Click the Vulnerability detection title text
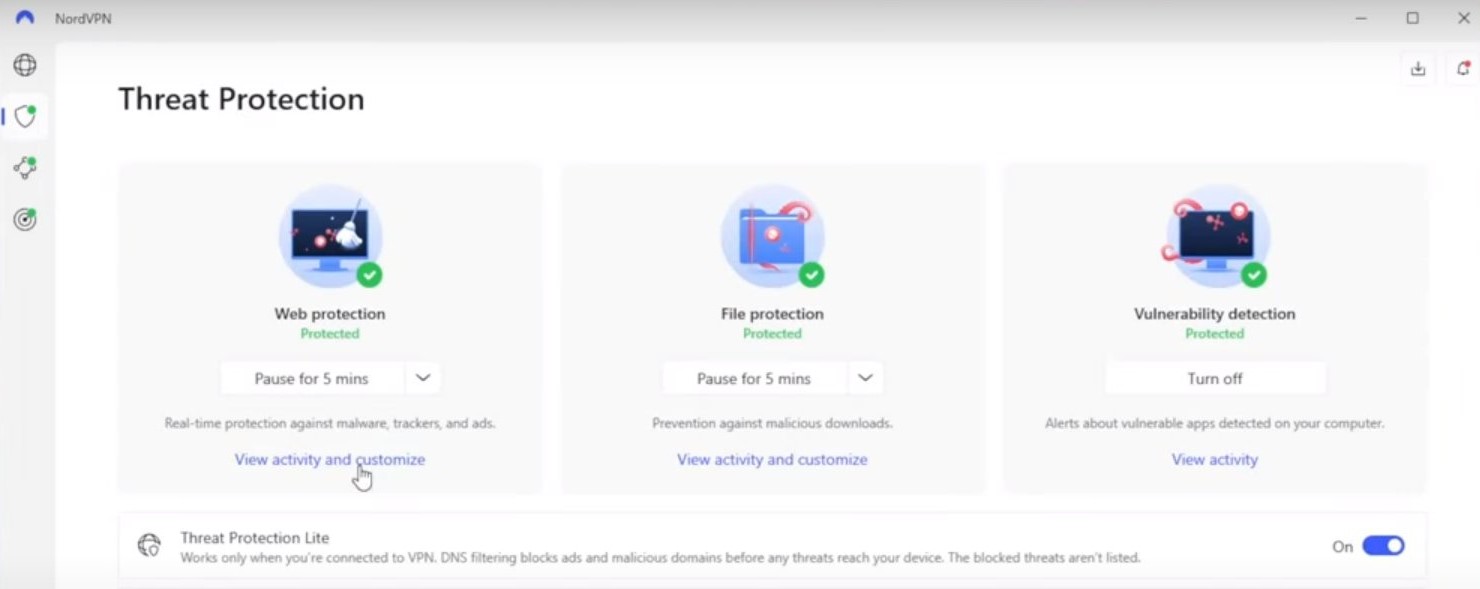Screen dimensions: 1480x589 coord(1215,313)
